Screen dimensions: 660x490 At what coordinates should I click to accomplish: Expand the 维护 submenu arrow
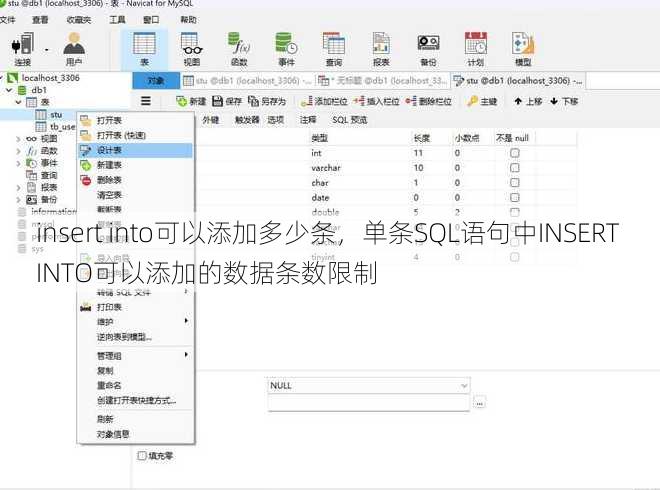(186, 321)
